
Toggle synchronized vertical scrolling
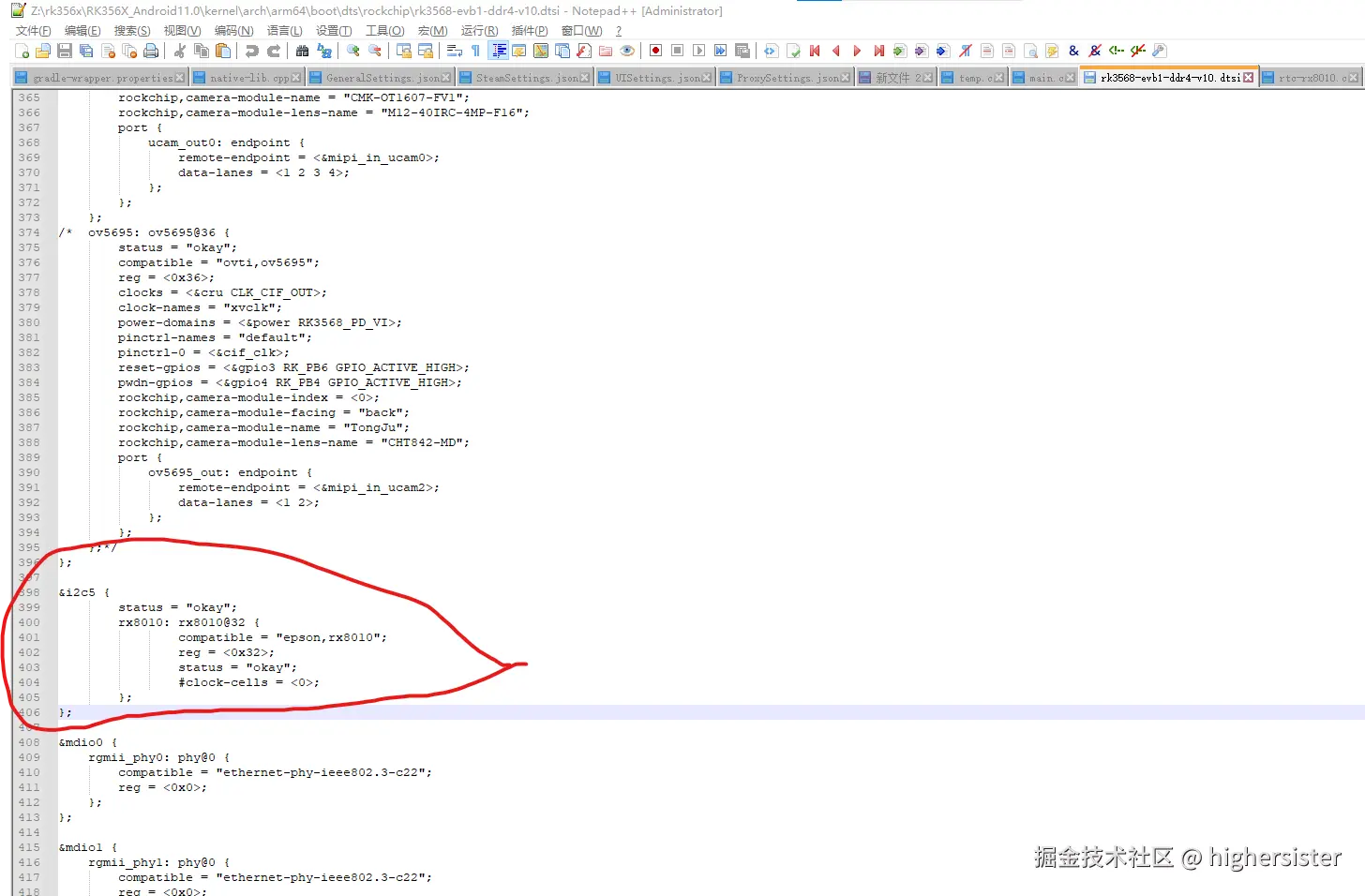pyautogui.click(x=403, y=51)
